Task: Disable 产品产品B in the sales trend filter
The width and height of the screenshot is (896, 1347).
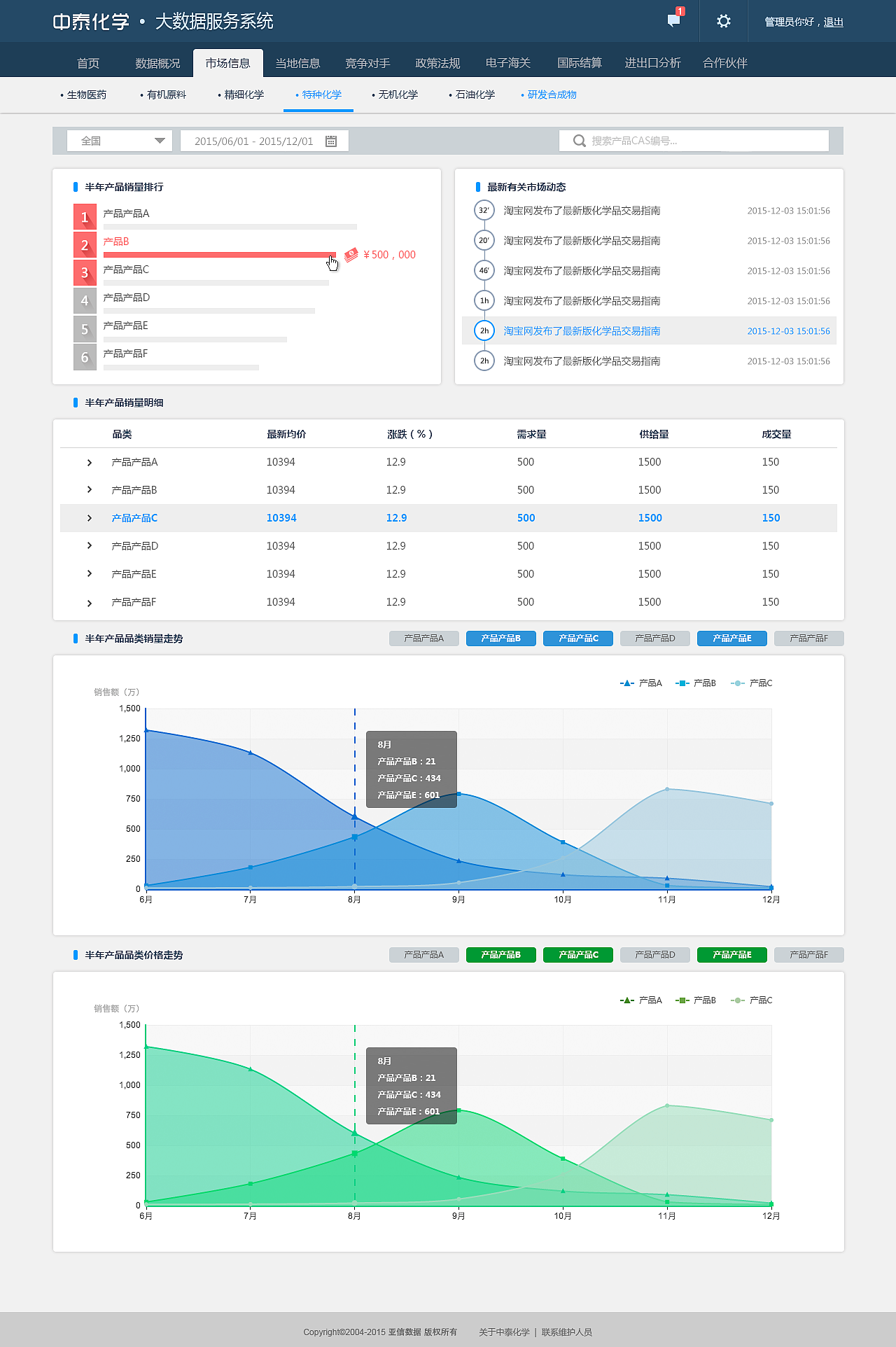Action: point(501,638)
